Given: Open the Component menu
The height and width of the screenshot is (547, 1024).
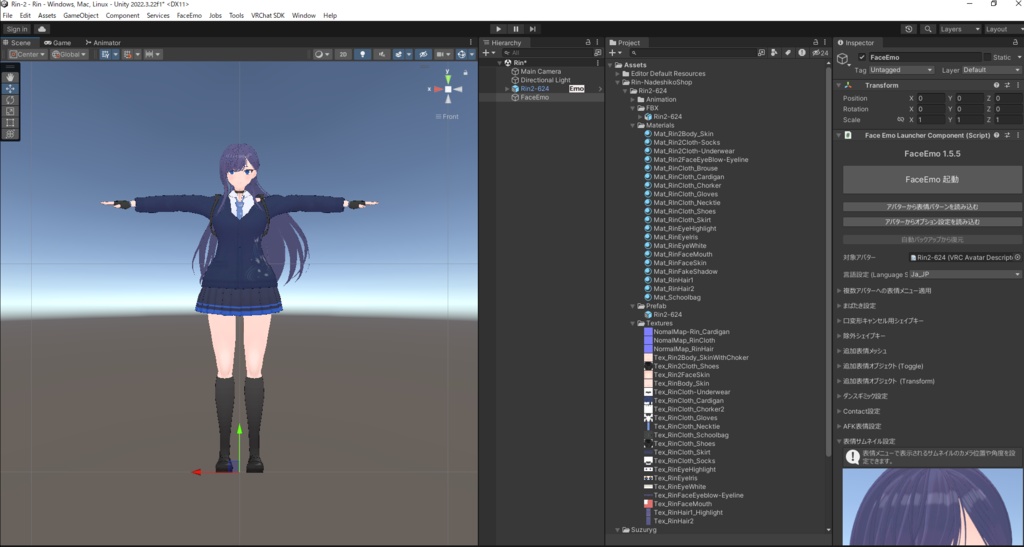Looking at the screenshot, I should [122, 15].
